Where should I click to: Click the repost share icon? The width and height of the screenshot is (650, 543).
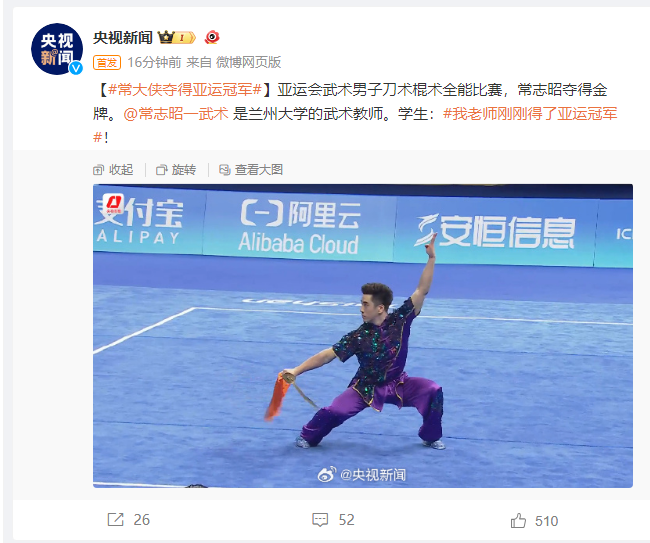point(116,519)
